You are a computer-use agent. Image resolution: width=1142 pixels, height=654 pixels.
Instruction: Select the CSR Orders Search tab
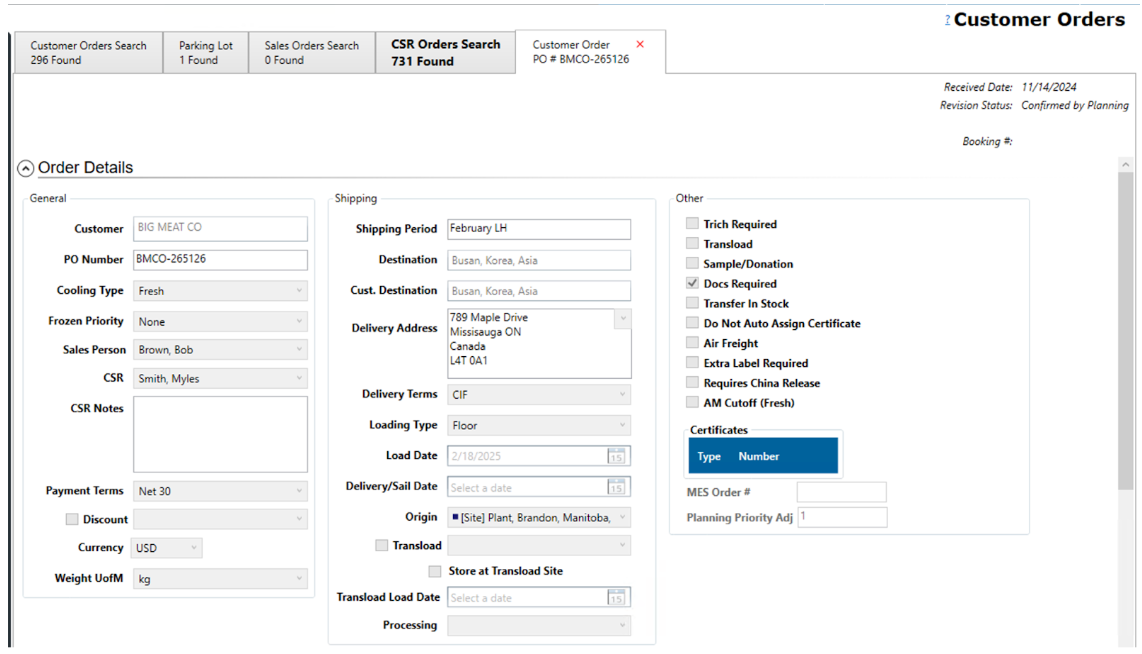tap(445, 52)
